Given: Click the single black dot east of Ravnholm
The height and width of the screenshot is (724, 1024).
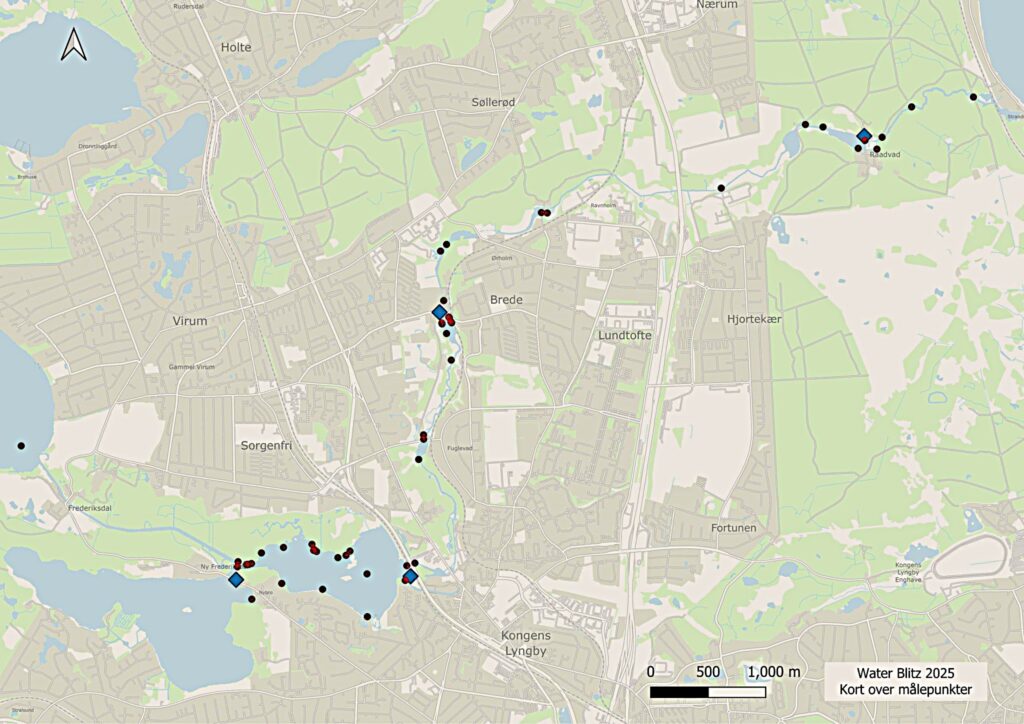Looking at the screenshot, I should pyautogui.click(x=721, y=188).
